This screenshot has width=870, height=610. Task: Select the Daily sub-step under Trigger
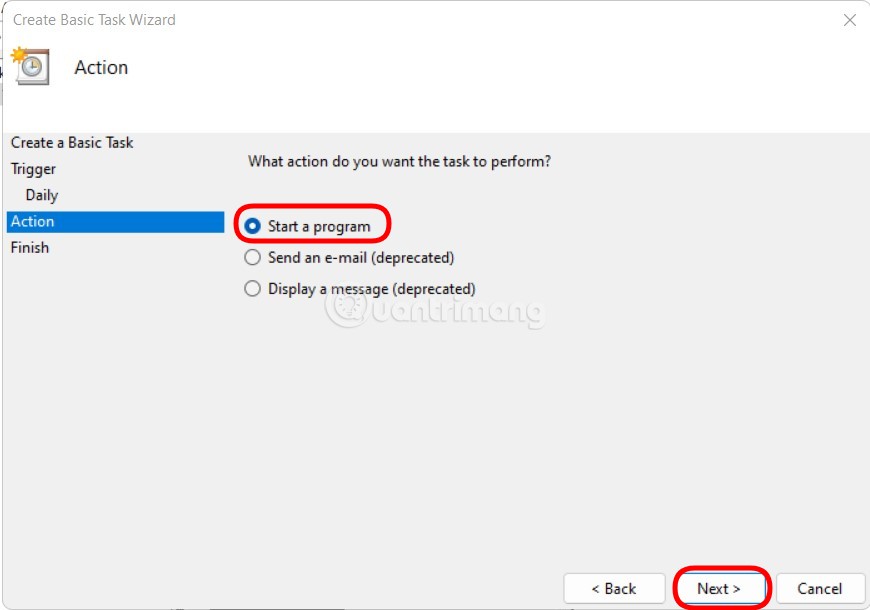click(42, 195)
